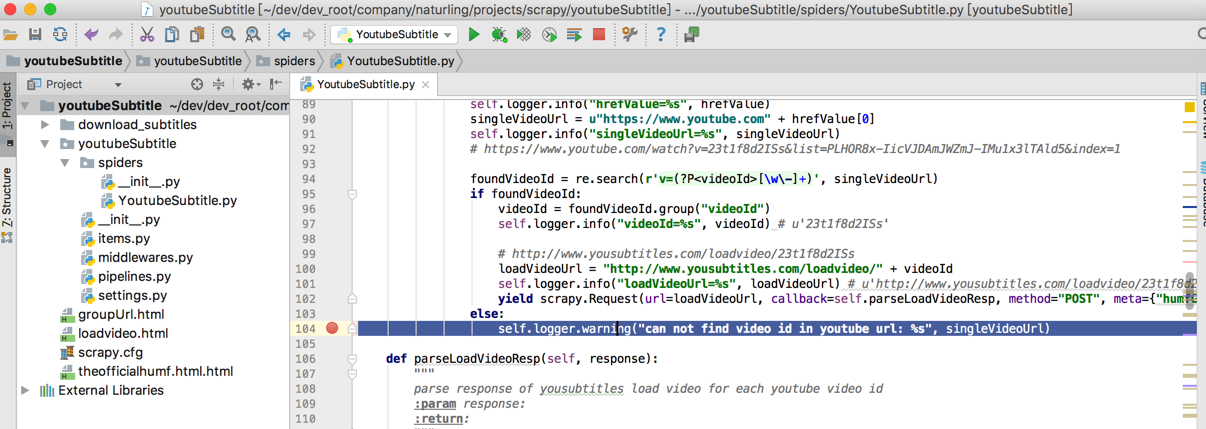The height and width of the screenshot is (429, 1206).
Task: Close the YoutubeSubtitle.py editor tab
Action: 426,85
